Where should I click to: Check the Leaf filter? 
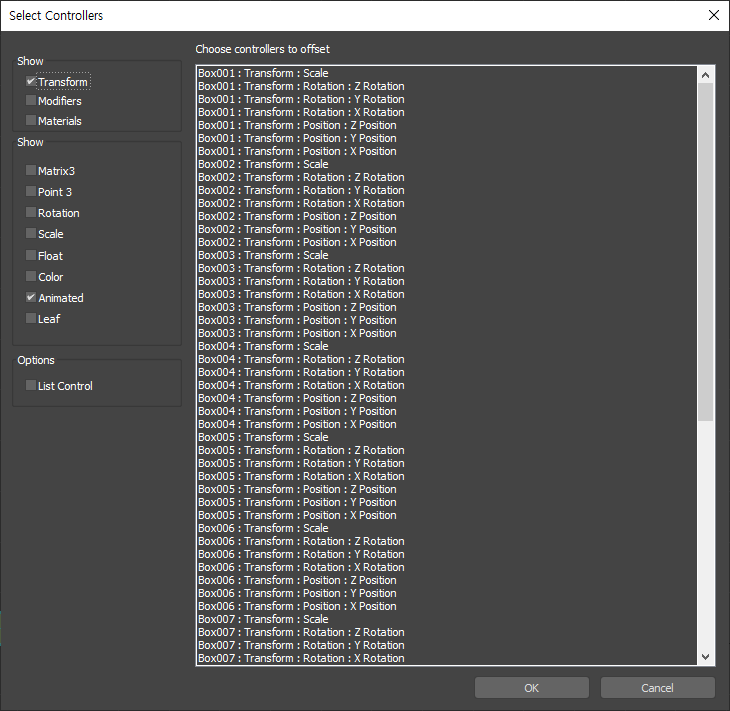31,318
